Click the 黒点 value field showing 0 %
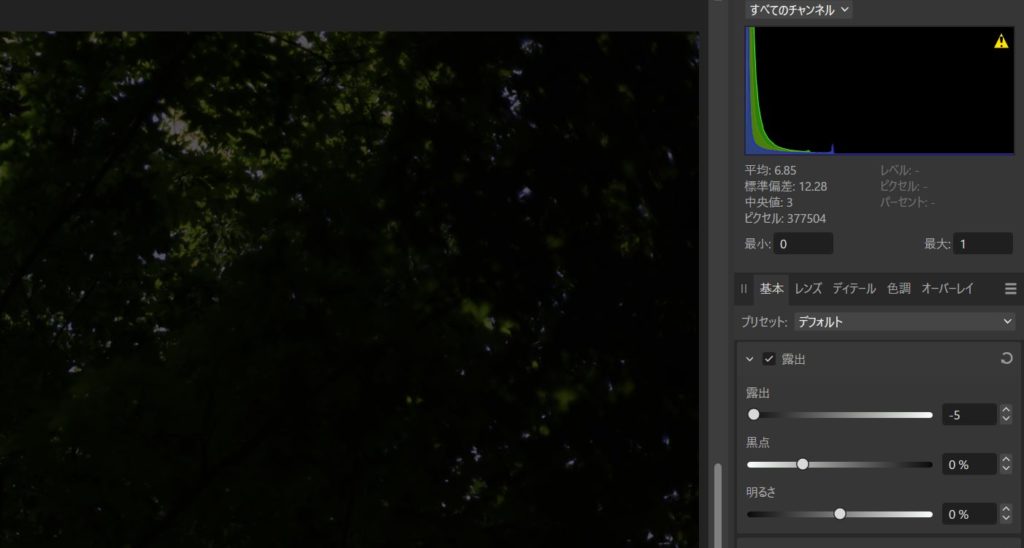Screen dimensions: 1024x548 [969, 464]
